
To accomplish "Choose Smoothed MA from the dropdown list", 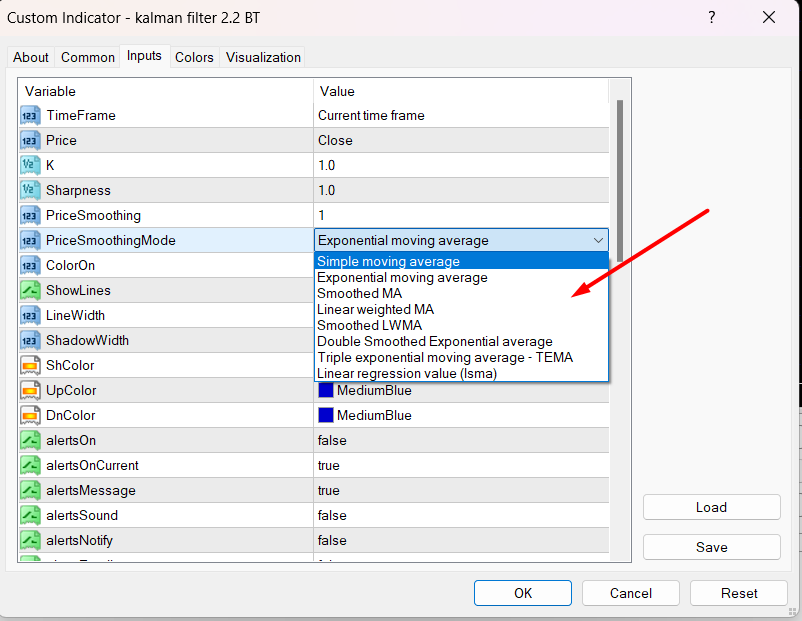I will coord(461,294).
